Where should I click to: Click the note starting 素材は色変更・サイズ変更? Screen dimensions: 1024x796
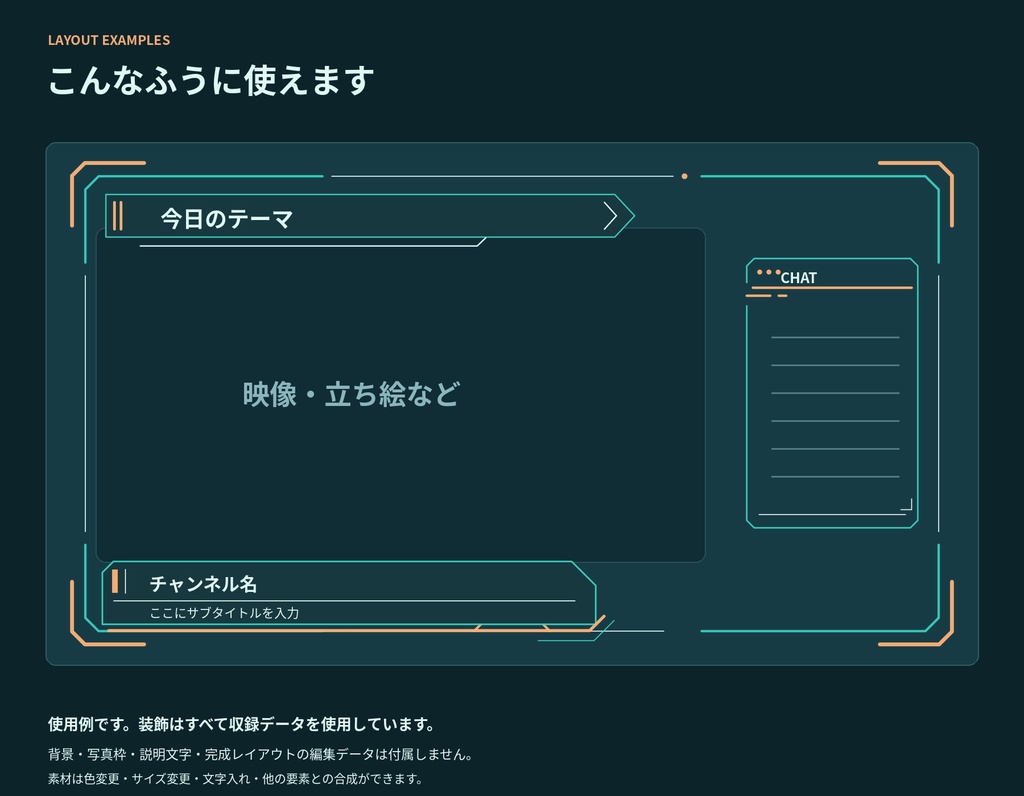[235, 779]
